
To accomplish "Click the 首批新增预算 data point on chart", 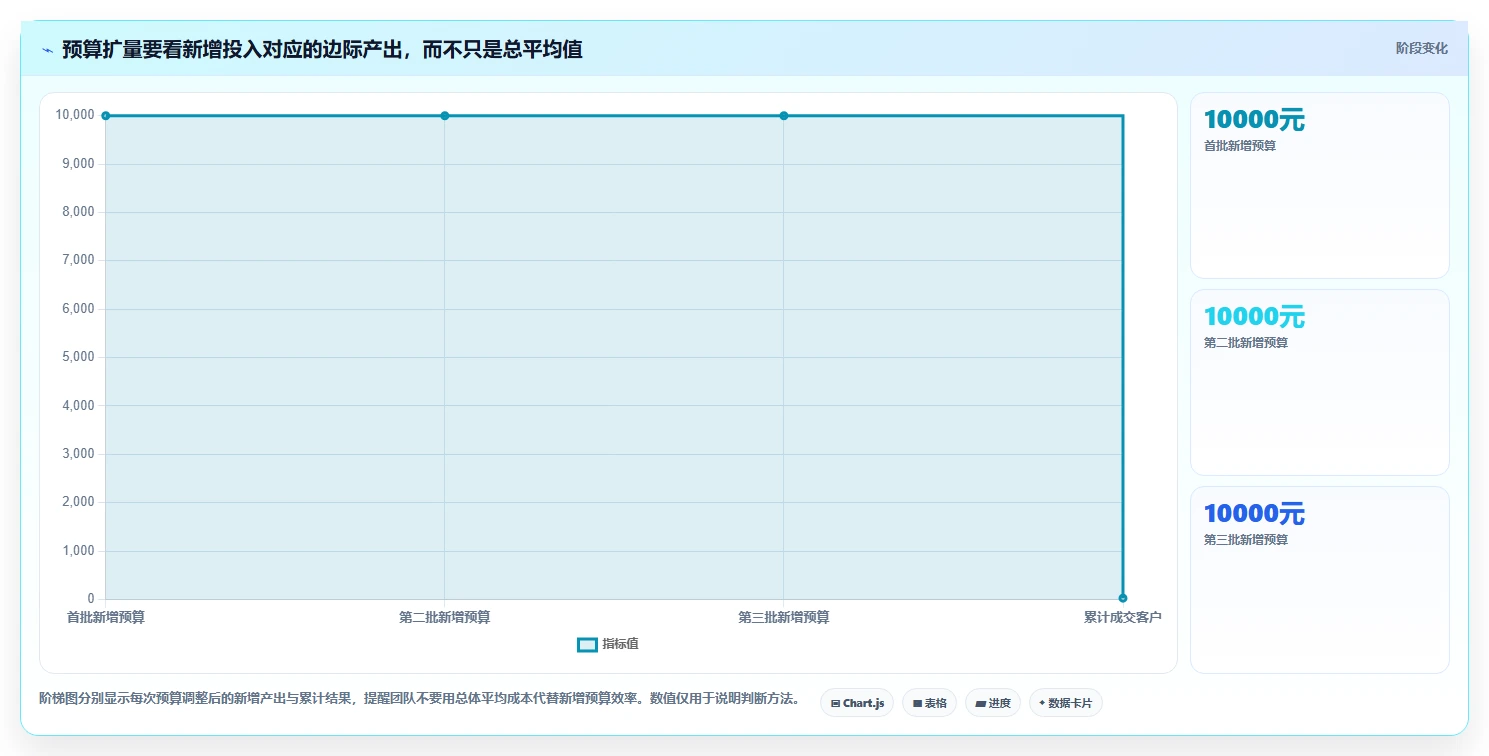I will pos(105,116).
